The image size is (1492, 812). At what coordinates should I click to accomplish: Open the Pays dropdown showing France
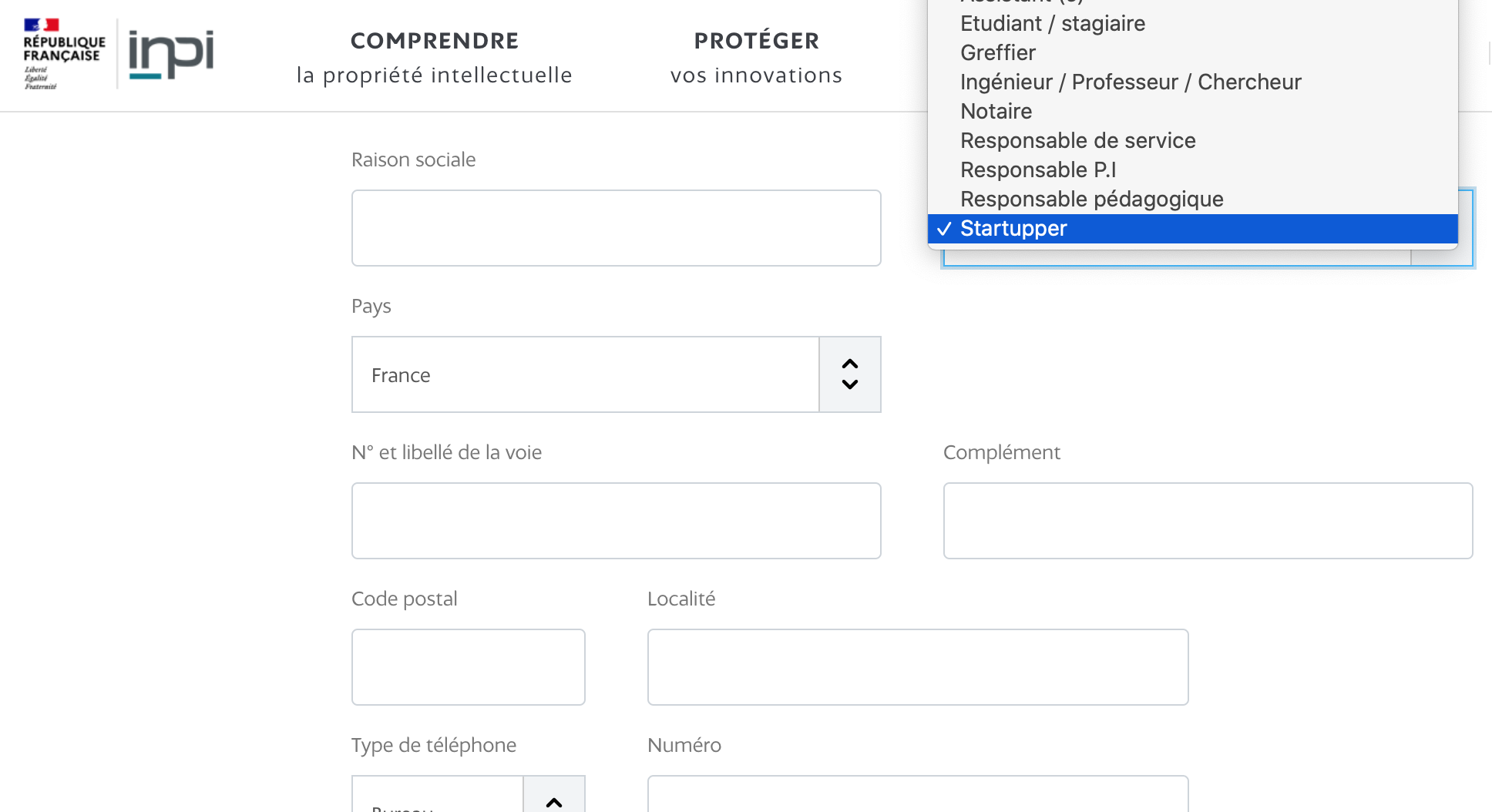pyautogui.click(x=585, y=374)
